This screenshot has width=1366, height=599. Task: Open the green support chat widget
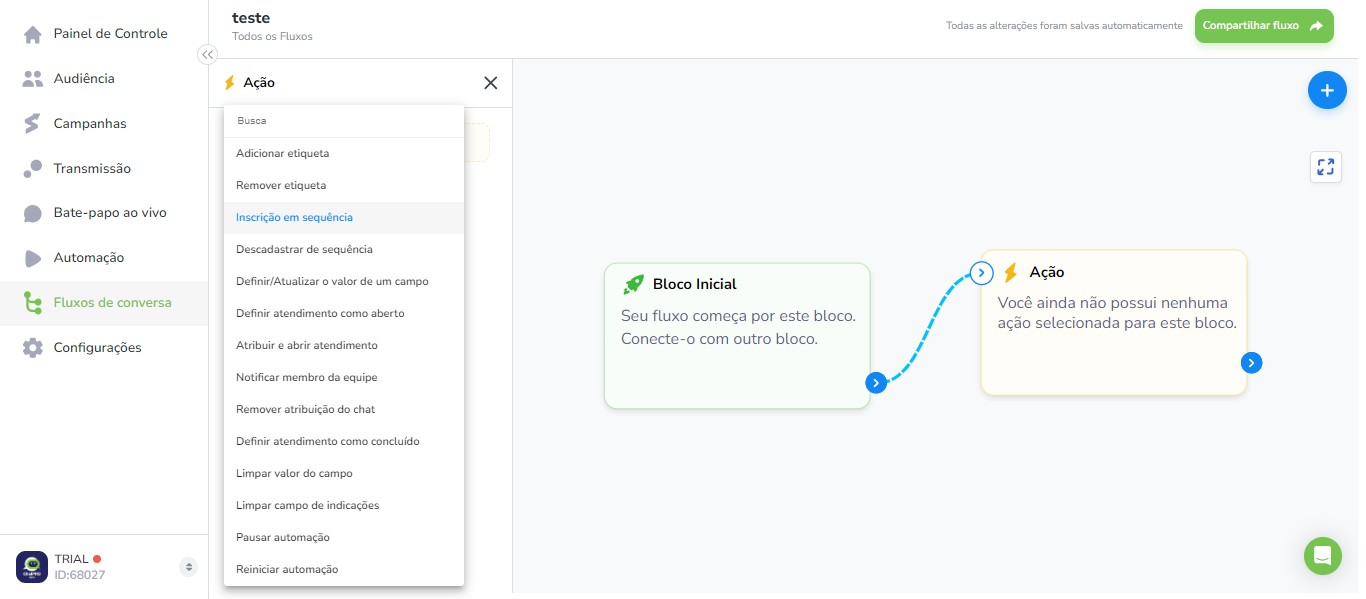point(1322,556)
